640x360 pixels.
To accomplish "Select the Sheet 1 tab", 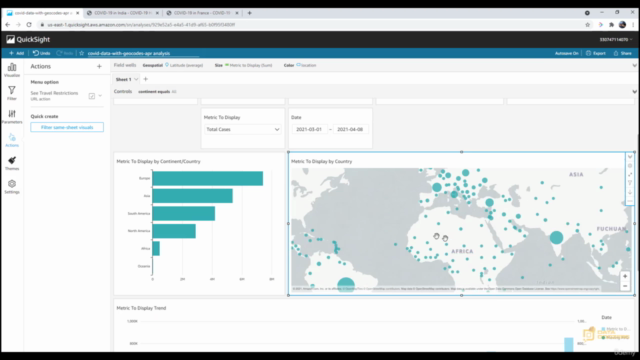I will pos(123,79).
